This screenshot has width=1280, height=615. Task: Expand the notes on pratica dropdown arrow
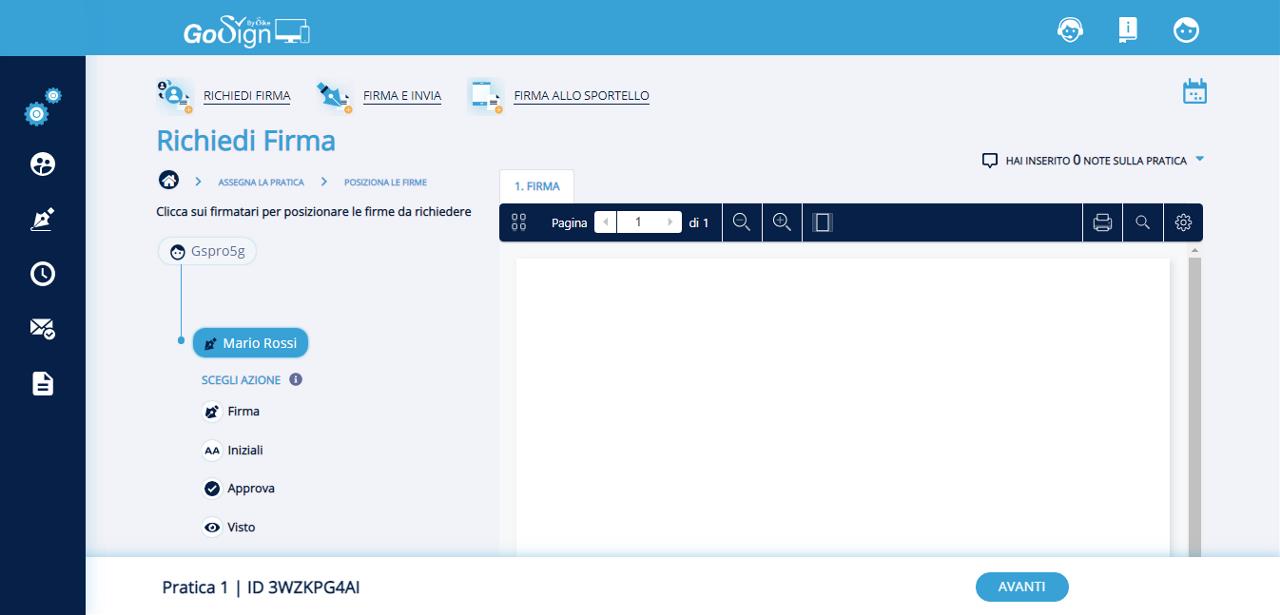1200,159
